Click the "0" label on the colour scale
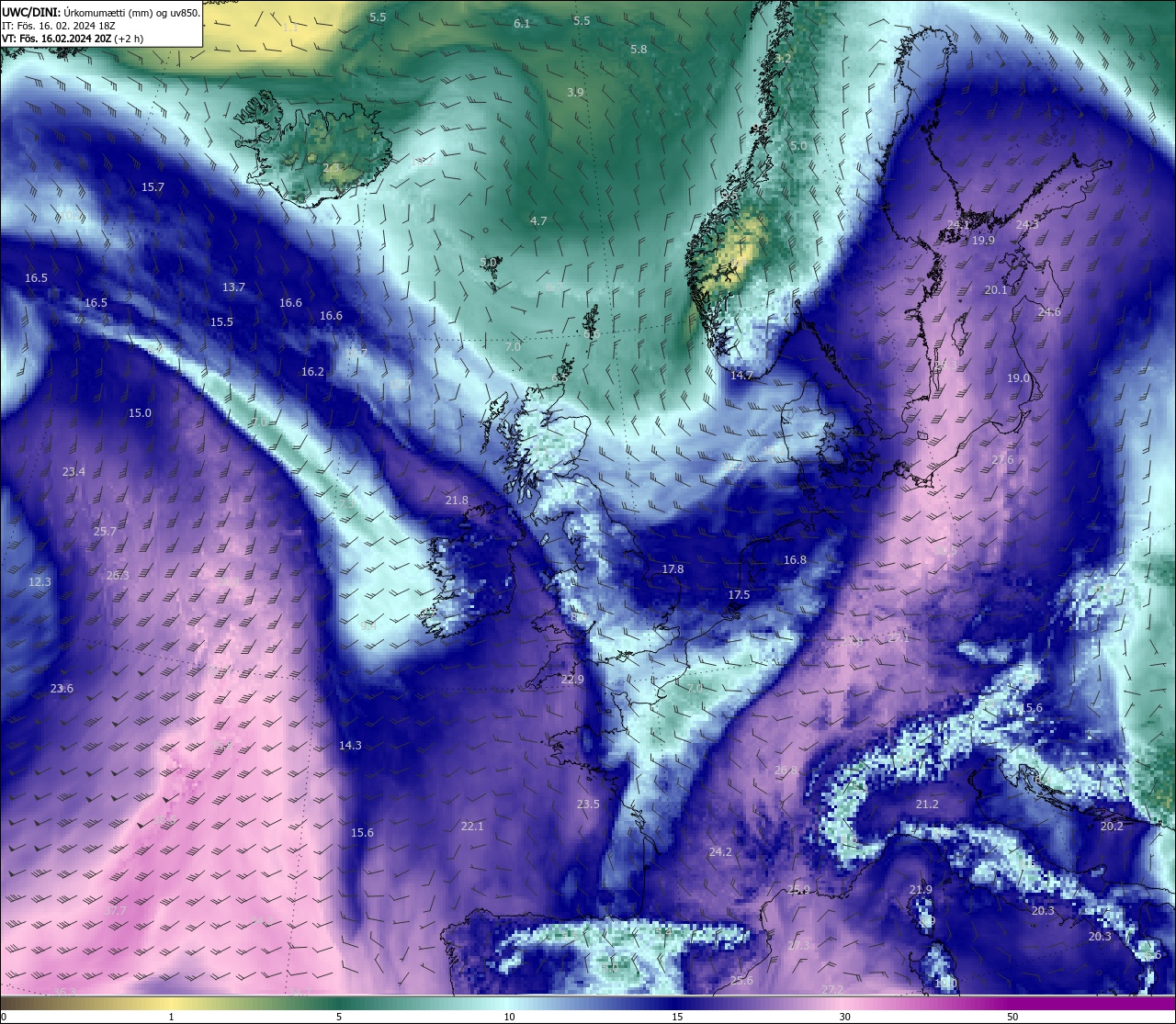 point(3,1017)
